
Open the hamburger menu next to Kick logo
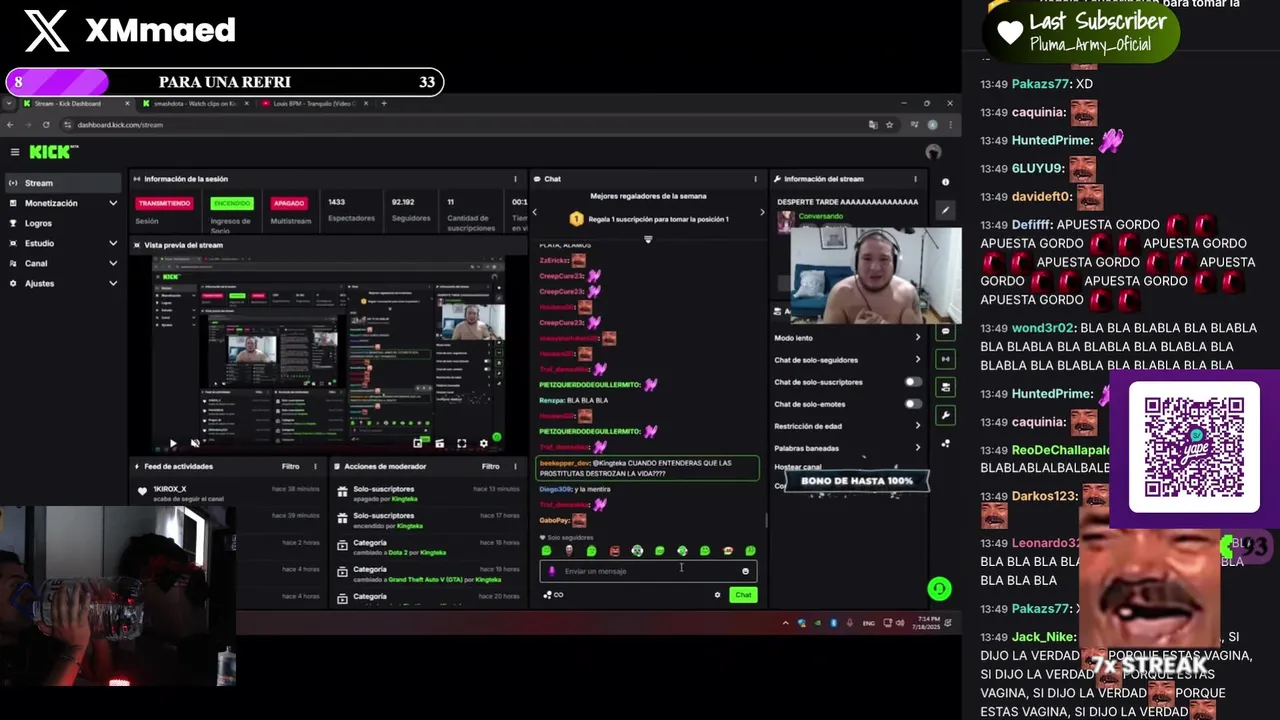pyautogui.click(x=15, y=152)
